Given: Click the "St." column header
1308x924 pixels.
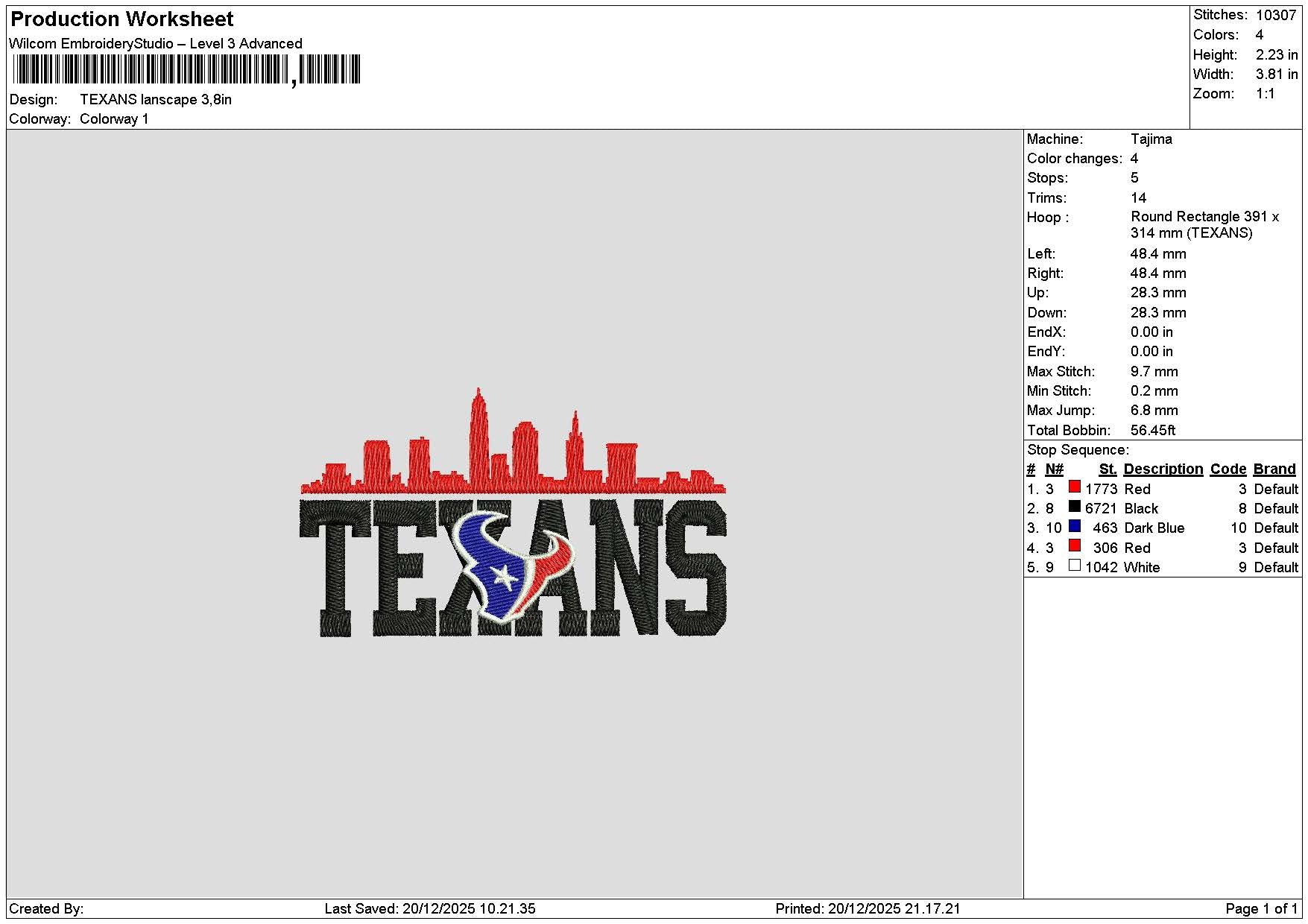Looking at the screenshot, I should [1108, 469].
